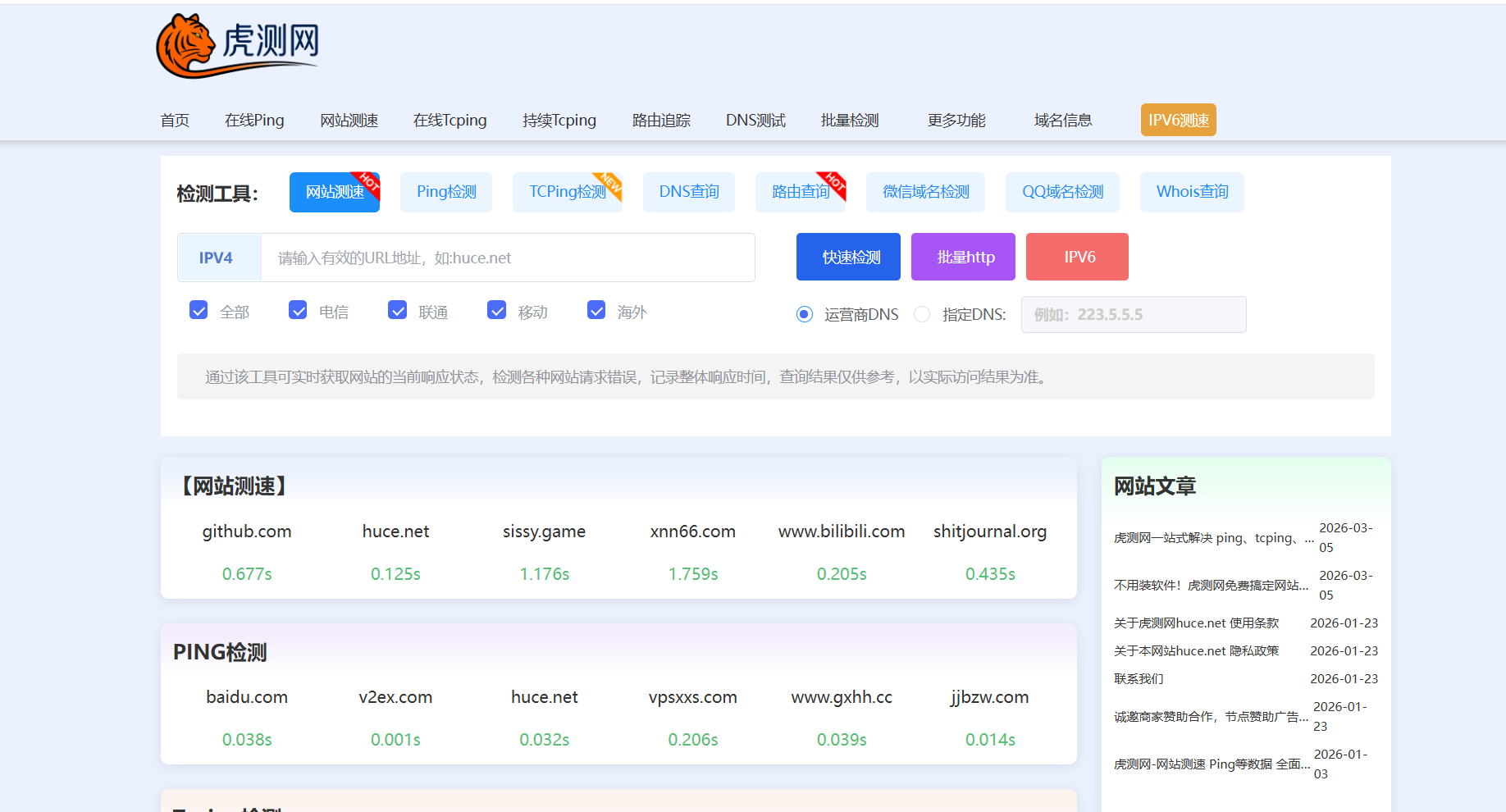
Task: Toggle the 全部 checkbox
Action: 199,310
